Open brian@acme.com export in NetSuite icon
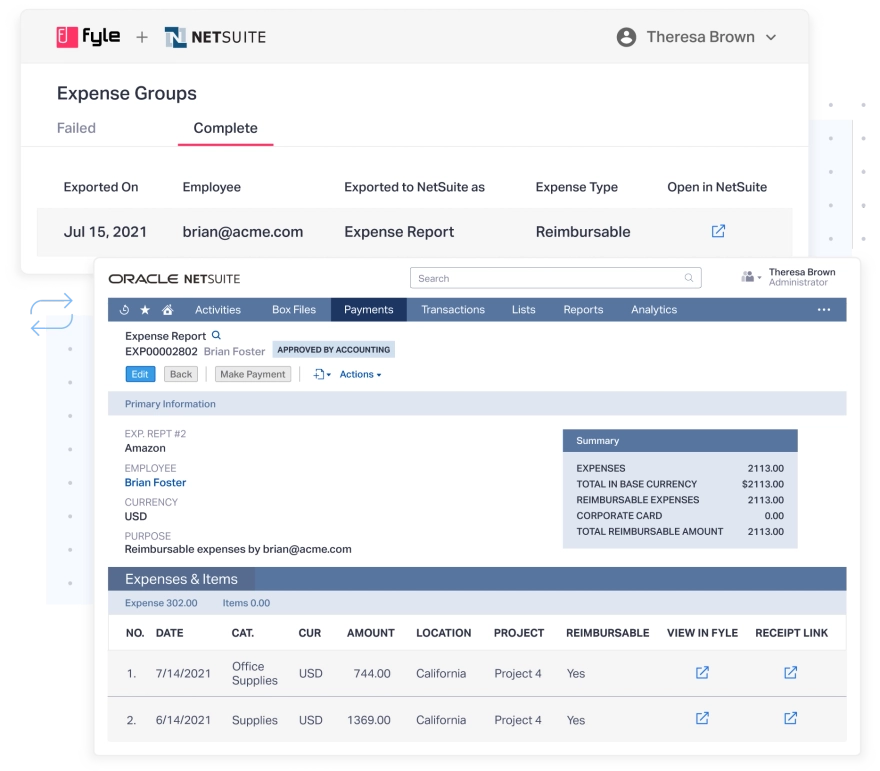This screenshot has width=880, height=771. click(718, 231)
